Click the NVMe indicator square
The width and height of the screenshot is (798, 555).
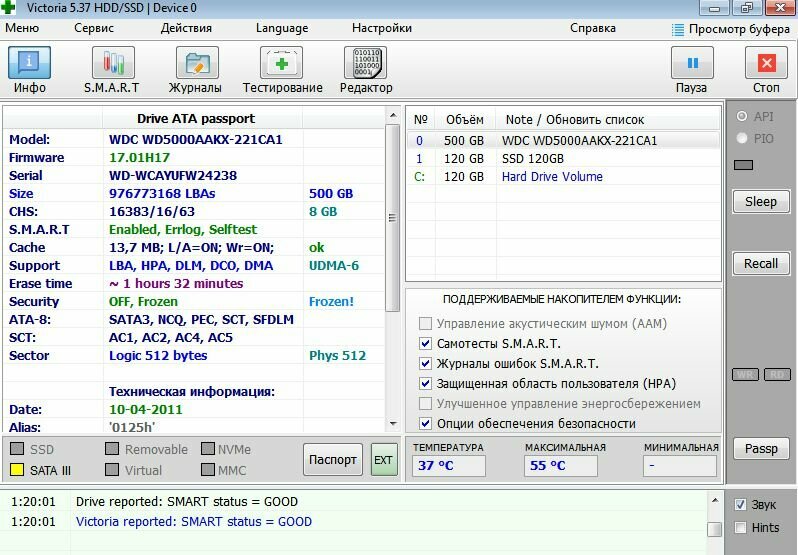click(208, 449)
